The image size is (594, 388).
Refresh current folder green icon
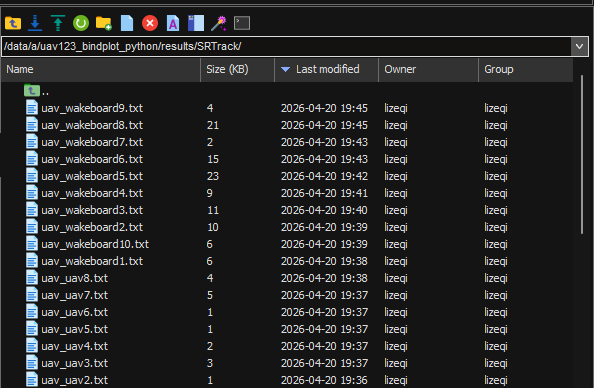point(81,23)
